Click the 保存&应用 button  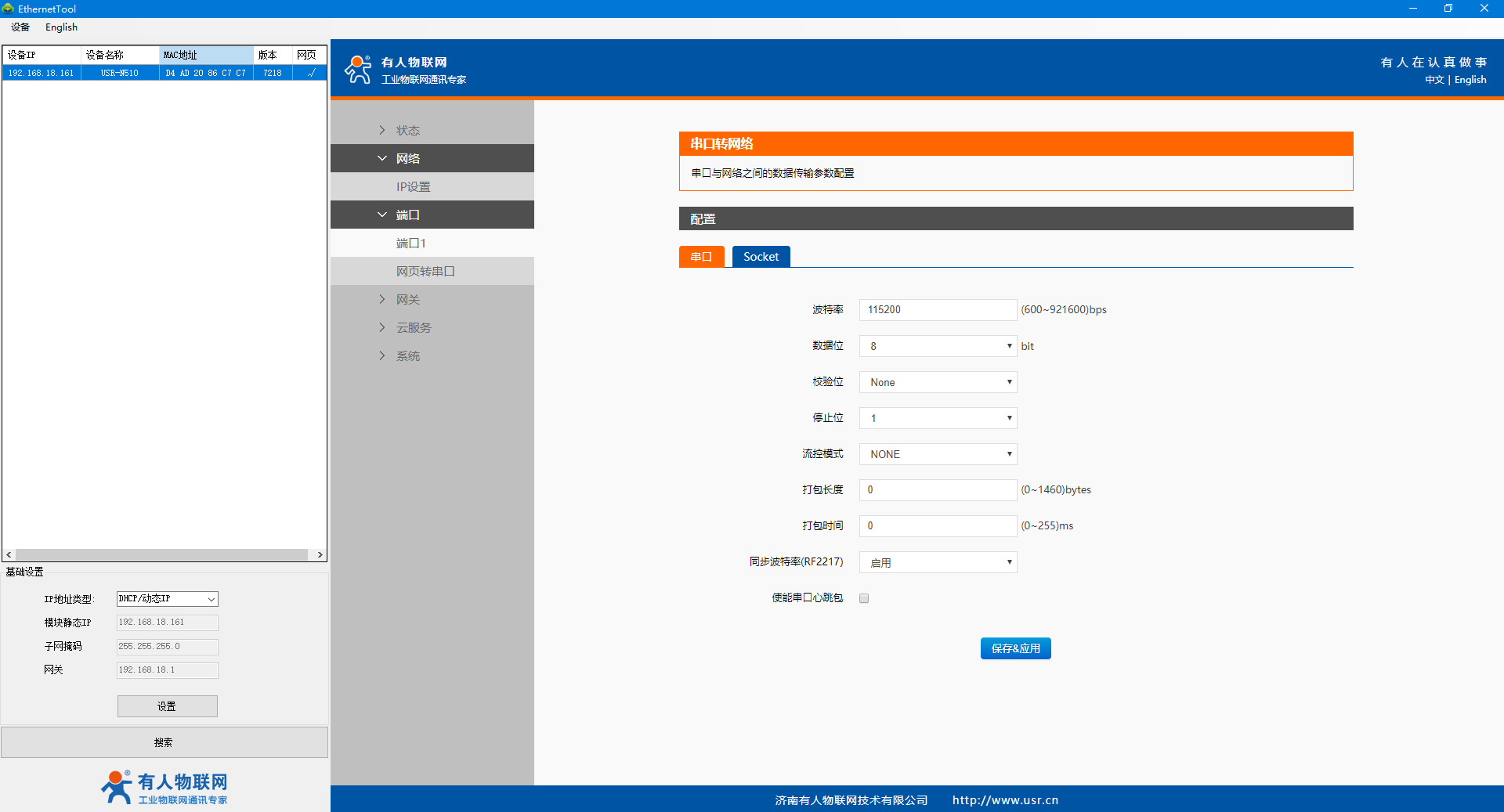[x=1015, y=648]
